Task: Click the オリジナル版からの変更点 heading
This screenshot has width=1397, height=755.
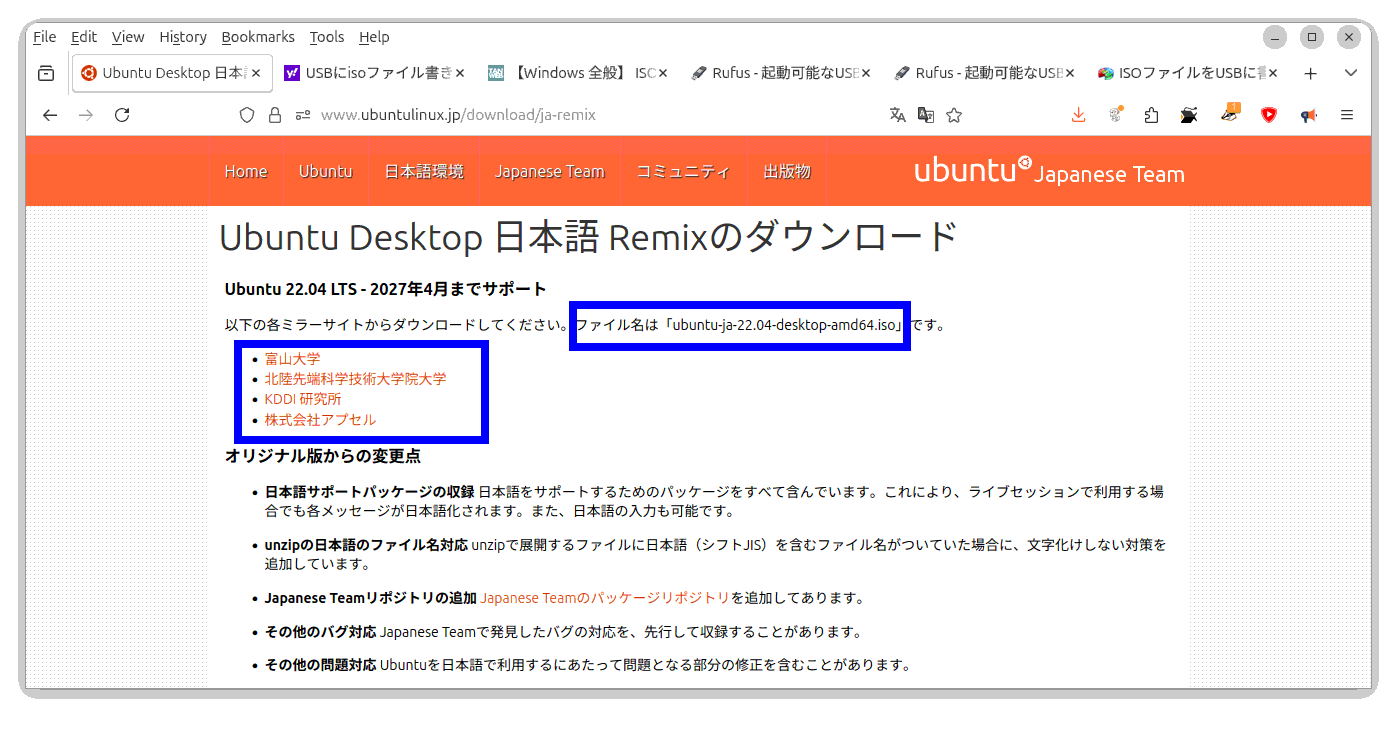Action: (x=323, y=456)
